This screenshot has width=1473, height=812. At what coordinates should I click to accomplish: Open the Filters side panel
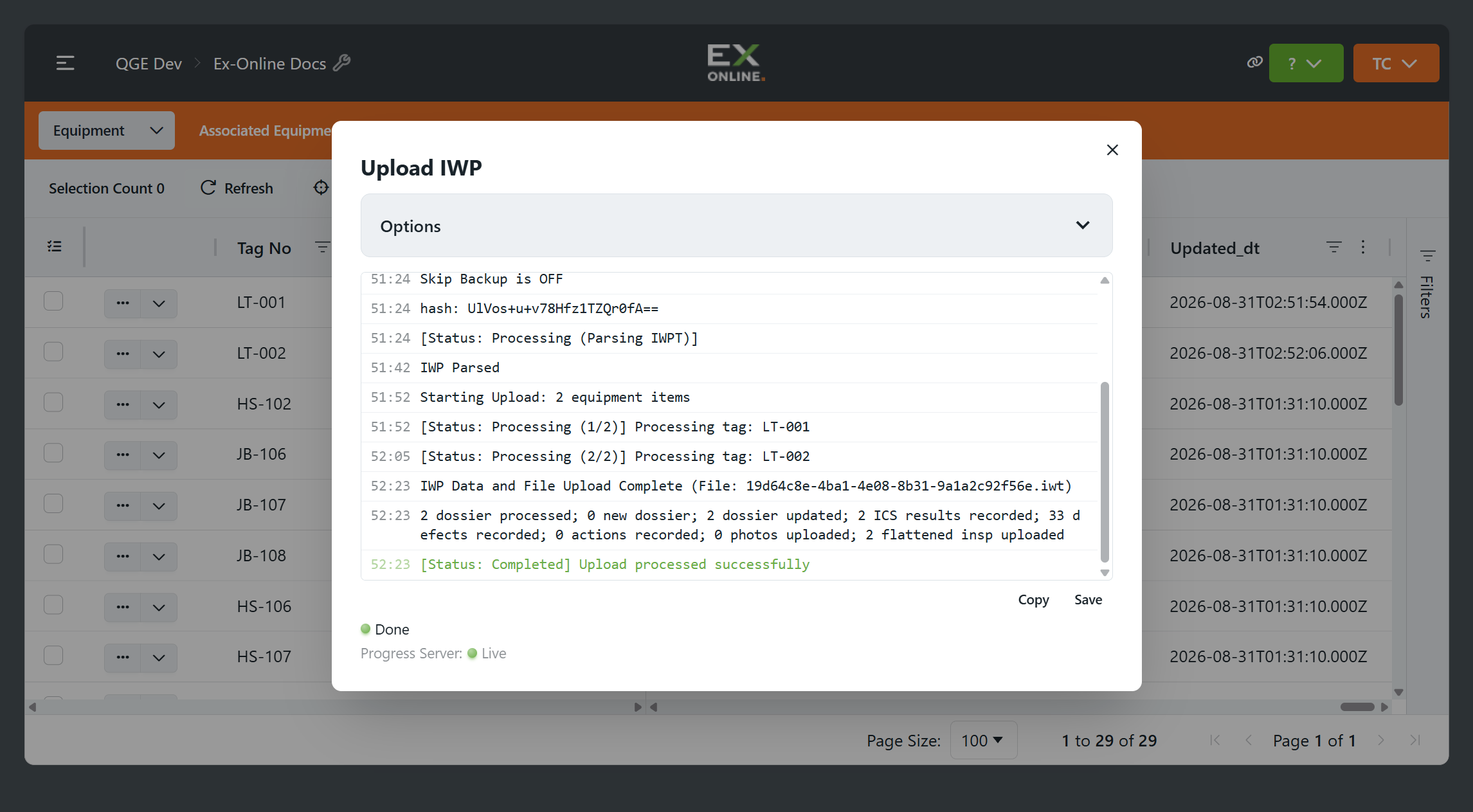pyautogui.click(x=1427, y=284)
